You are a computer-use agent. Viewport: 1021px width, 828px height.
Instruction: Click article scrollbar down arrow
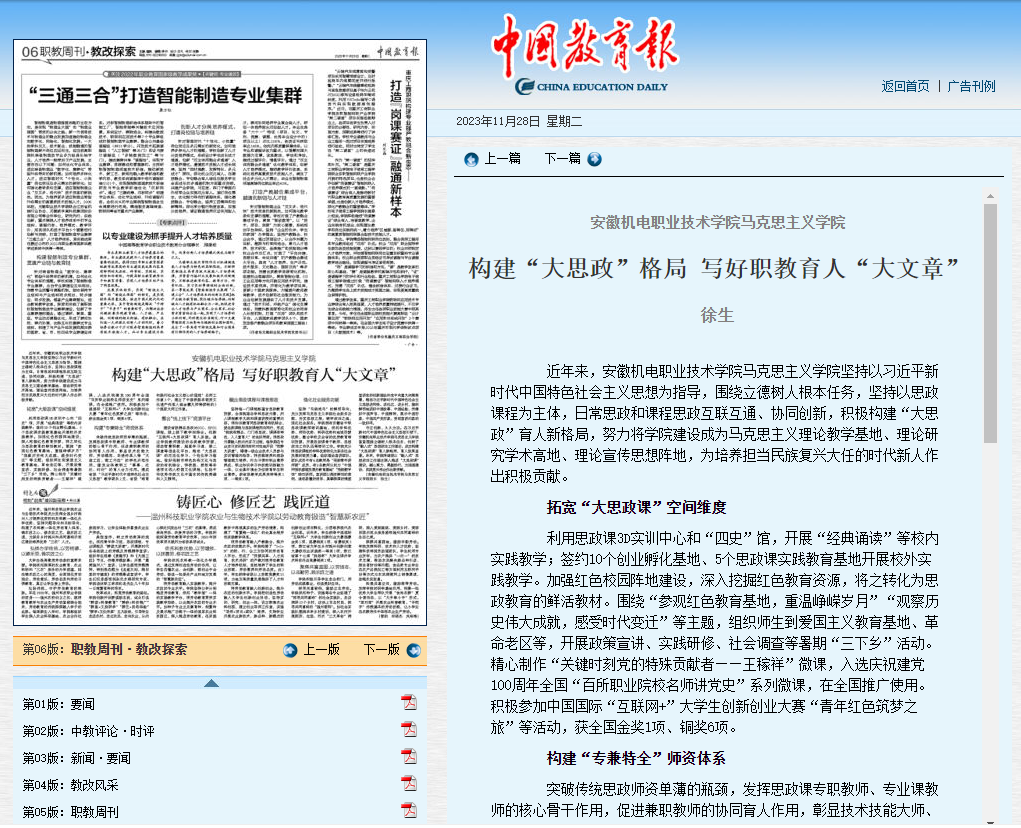990,822
